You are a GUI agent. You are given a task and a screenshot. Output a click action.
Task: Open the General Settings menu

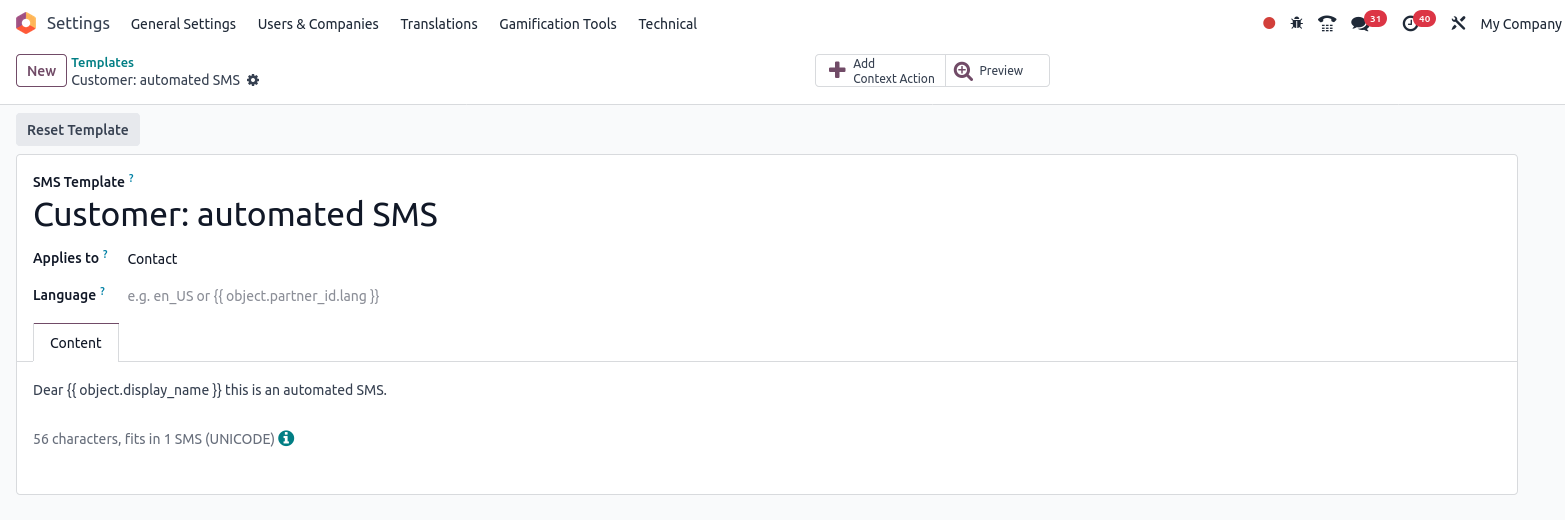pos(183,24)
